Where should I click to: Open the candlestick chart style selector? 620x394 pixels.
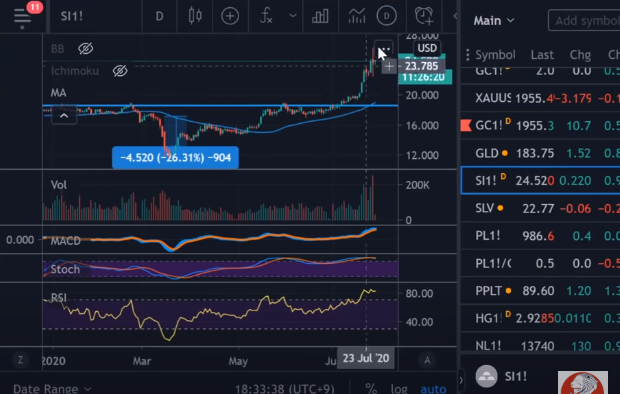pos(195,16)
